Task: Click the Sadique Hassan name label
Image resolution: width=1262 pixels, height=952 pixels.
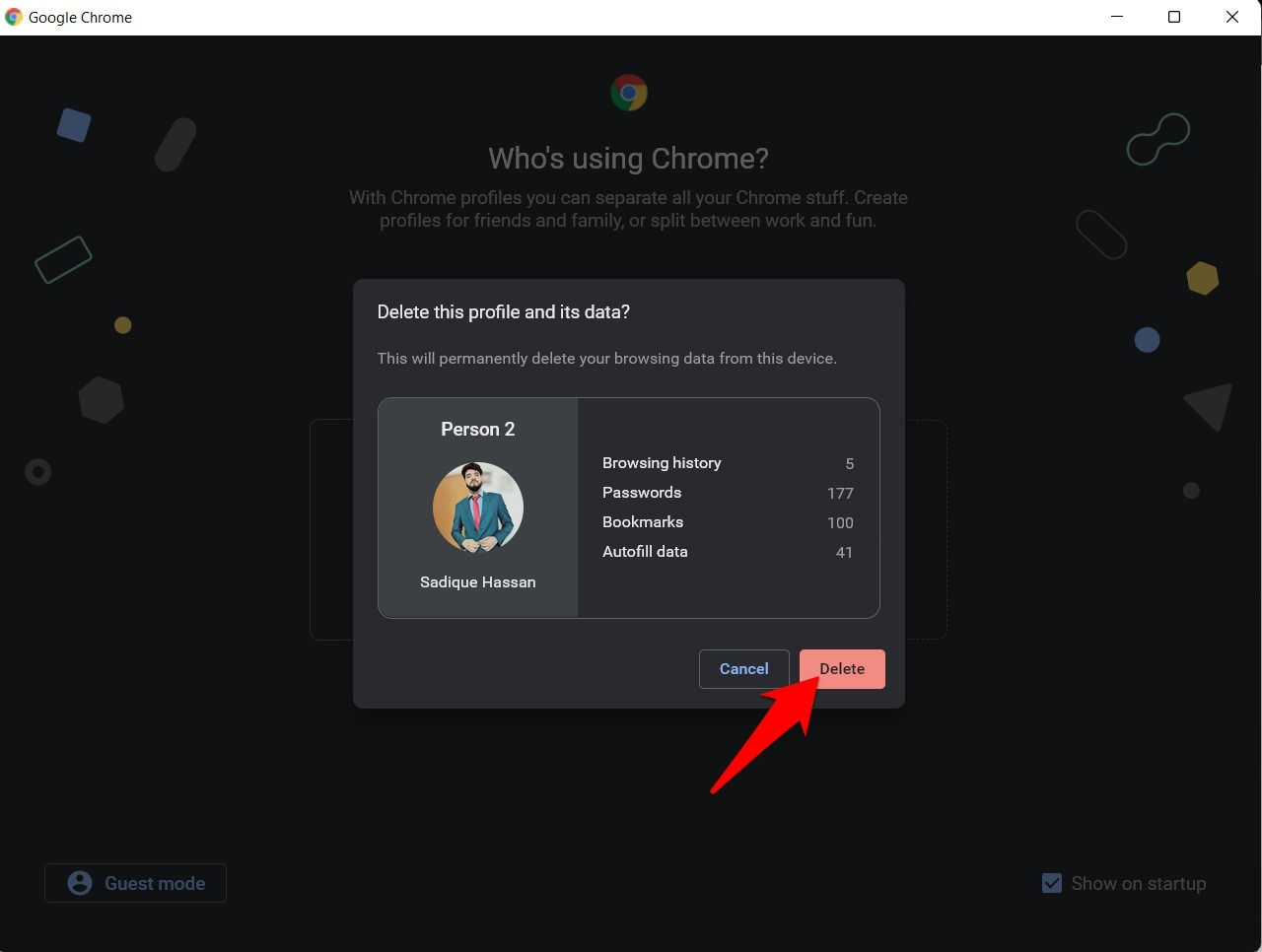Action: click(x=478, y=582)
